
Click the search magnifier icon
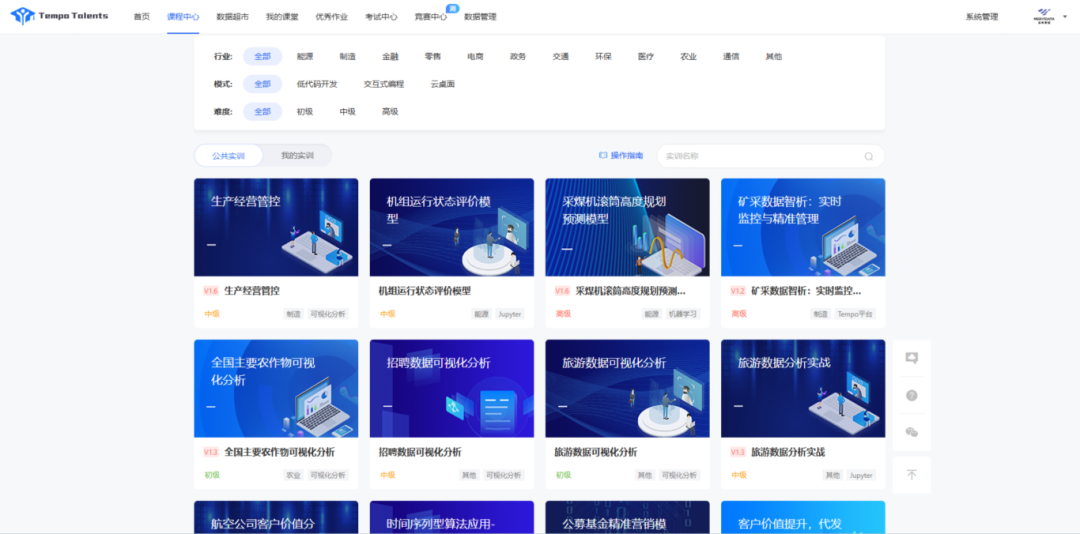(868, 156)
